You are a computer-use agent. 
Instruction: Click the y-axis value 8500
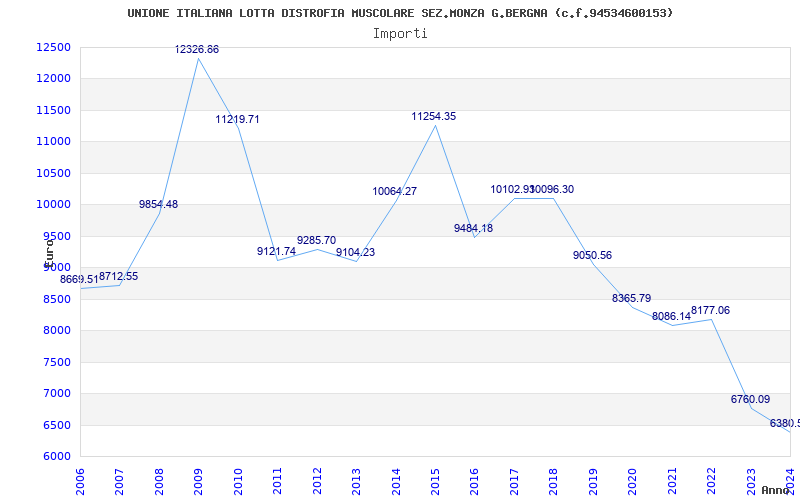56,299
